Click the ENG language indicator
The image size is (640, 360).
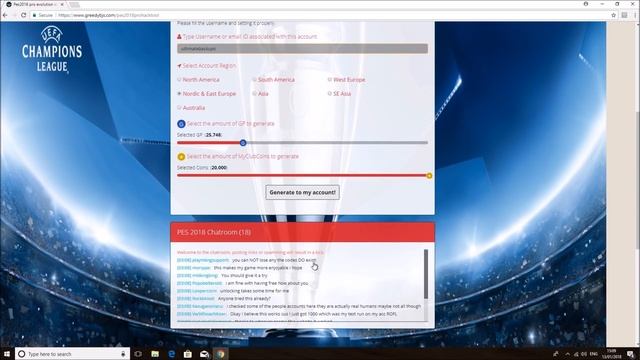click(594, 354)
